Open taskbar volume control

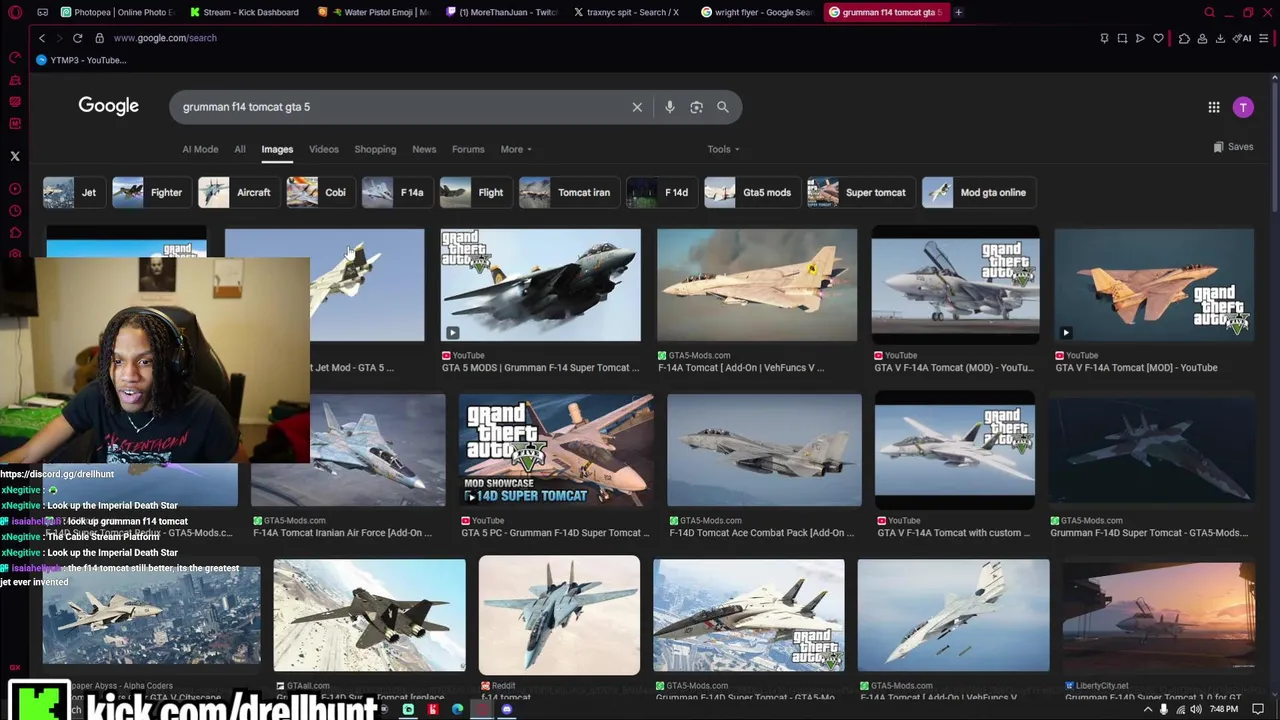(x=1195, y=709)
